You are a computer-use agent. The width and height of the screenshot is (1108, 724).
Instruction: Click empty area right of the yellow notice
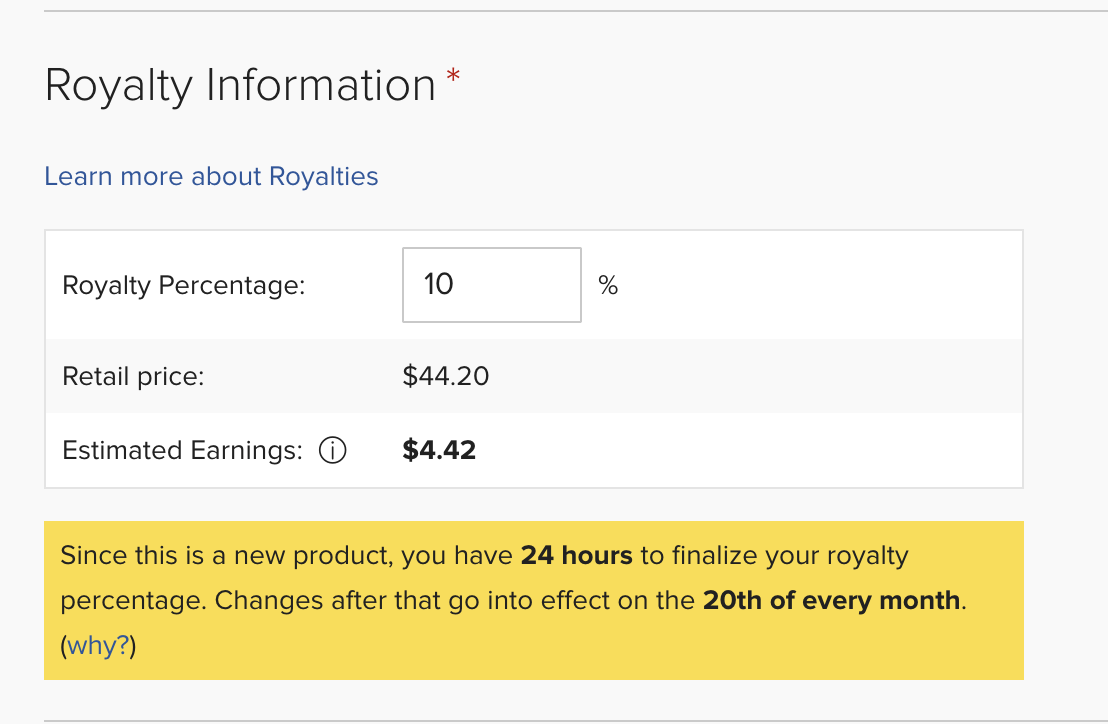1064,600
